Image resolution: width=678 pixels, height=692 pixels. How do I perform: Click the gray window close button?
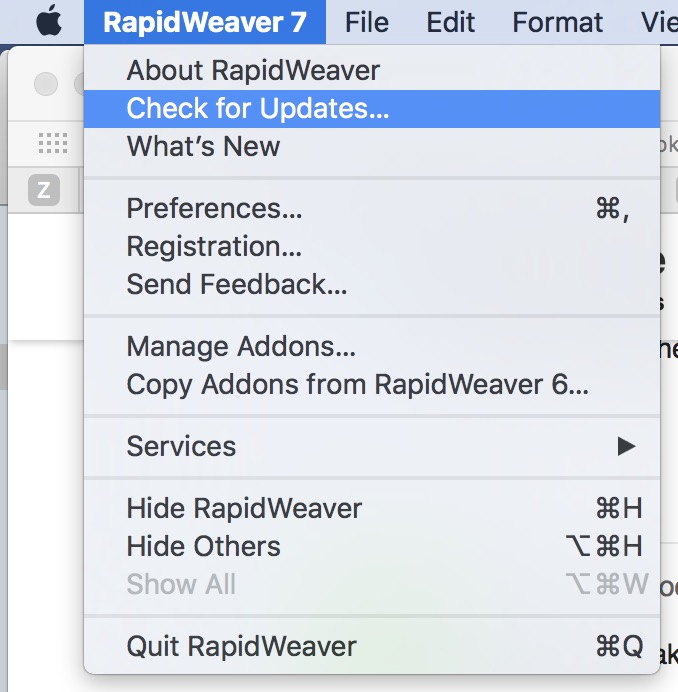(x=46, y=83)
